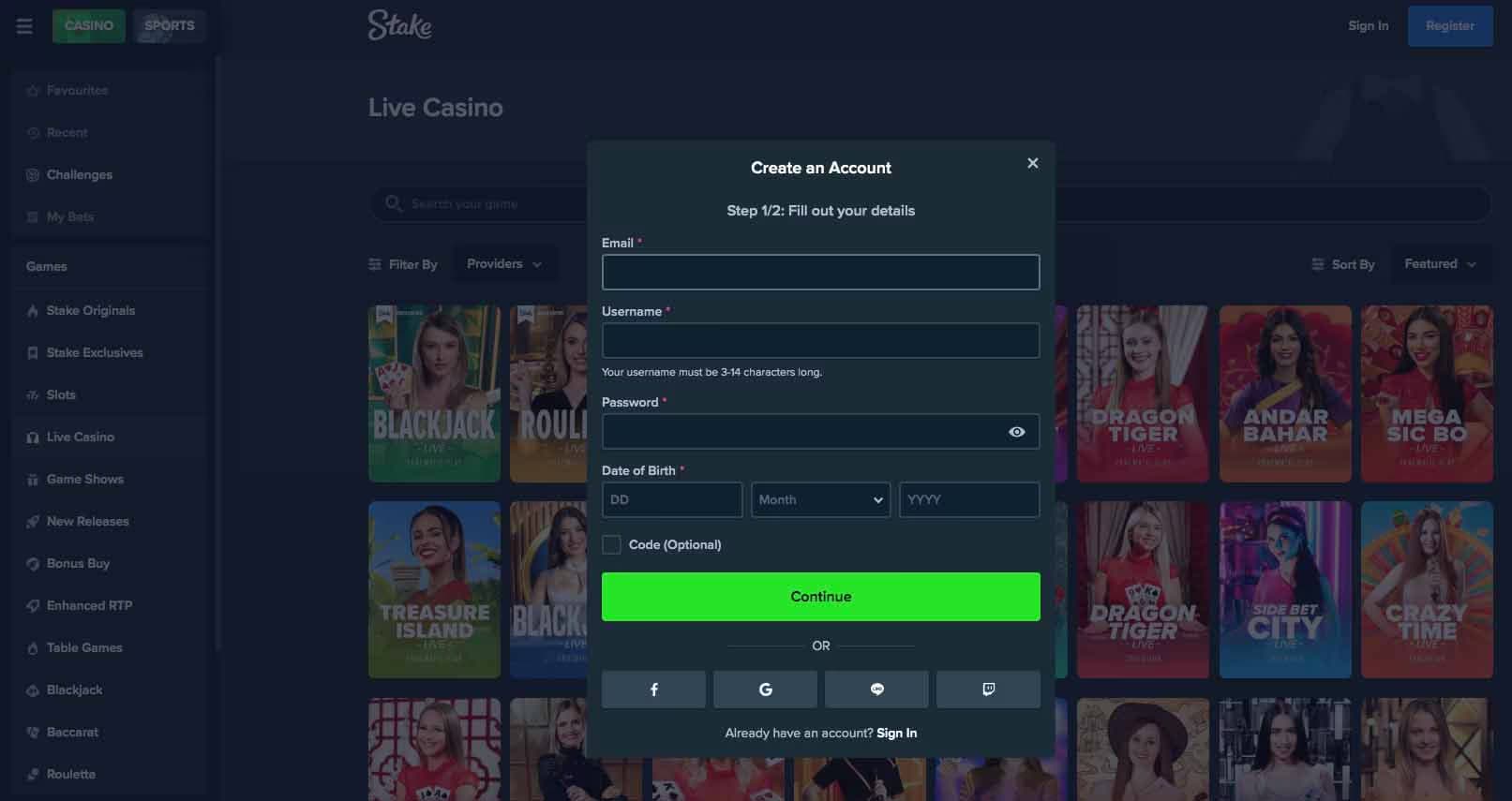The width and height of the screenshot is (1512, 801).
Task: Click the Blackjack sidebar icon
Action: [x=33, y=690]
